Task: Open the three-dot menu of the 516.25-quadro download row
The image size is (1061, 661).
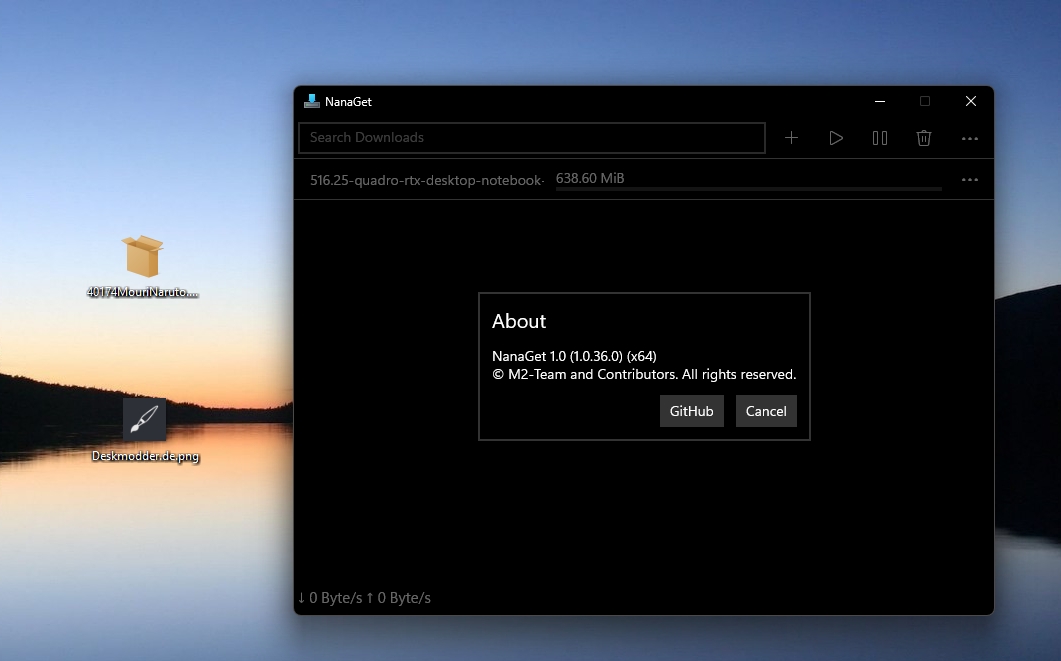Action: 970,180
